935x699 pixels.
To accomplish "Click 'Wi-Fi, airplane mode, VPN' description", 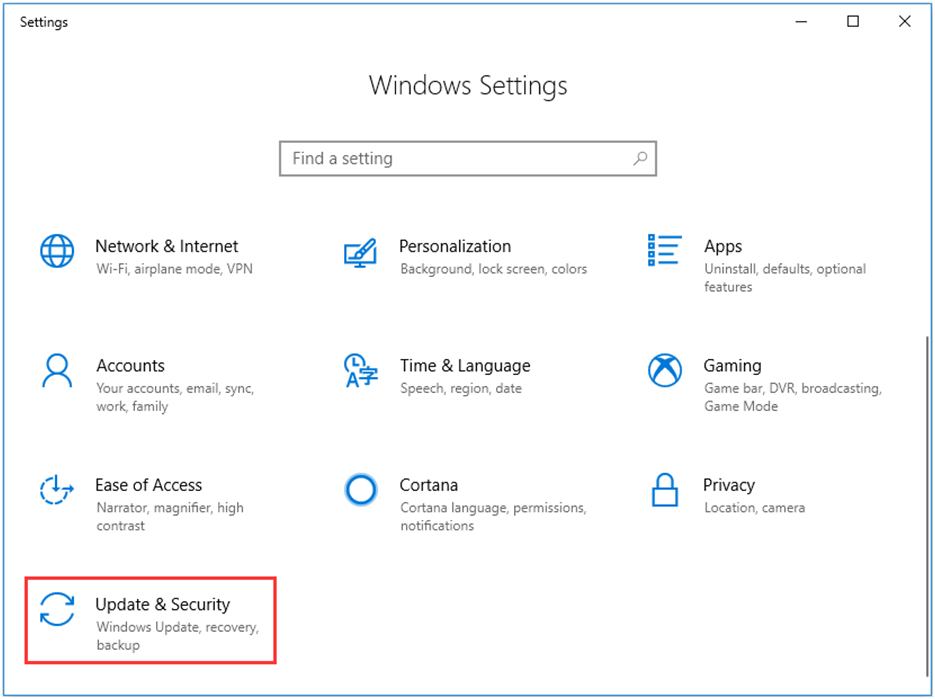I will click(174, 269).
